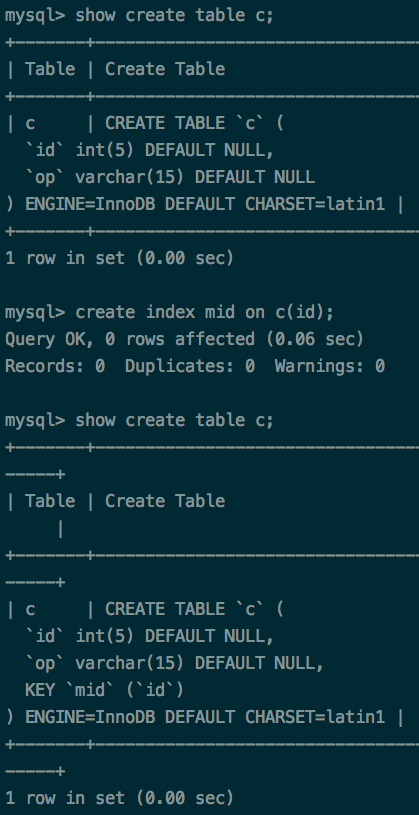Click the first 'Table' column header

(50, 69)
